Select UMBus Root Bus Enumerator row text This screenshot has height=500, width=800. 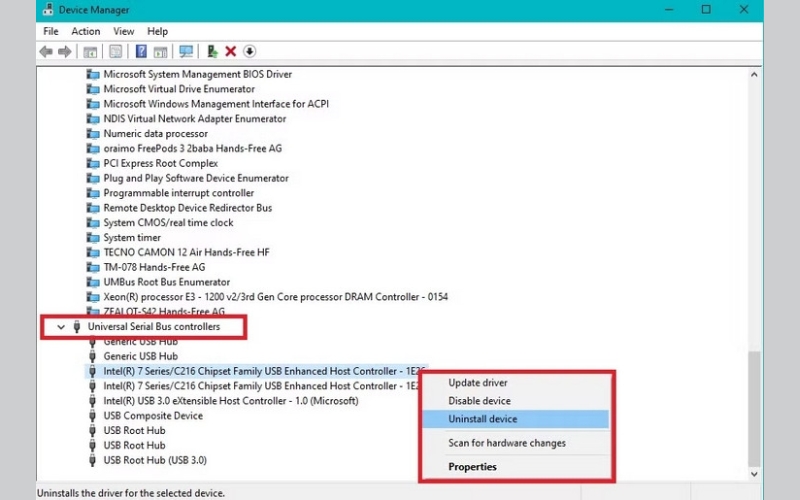[166, 282]
